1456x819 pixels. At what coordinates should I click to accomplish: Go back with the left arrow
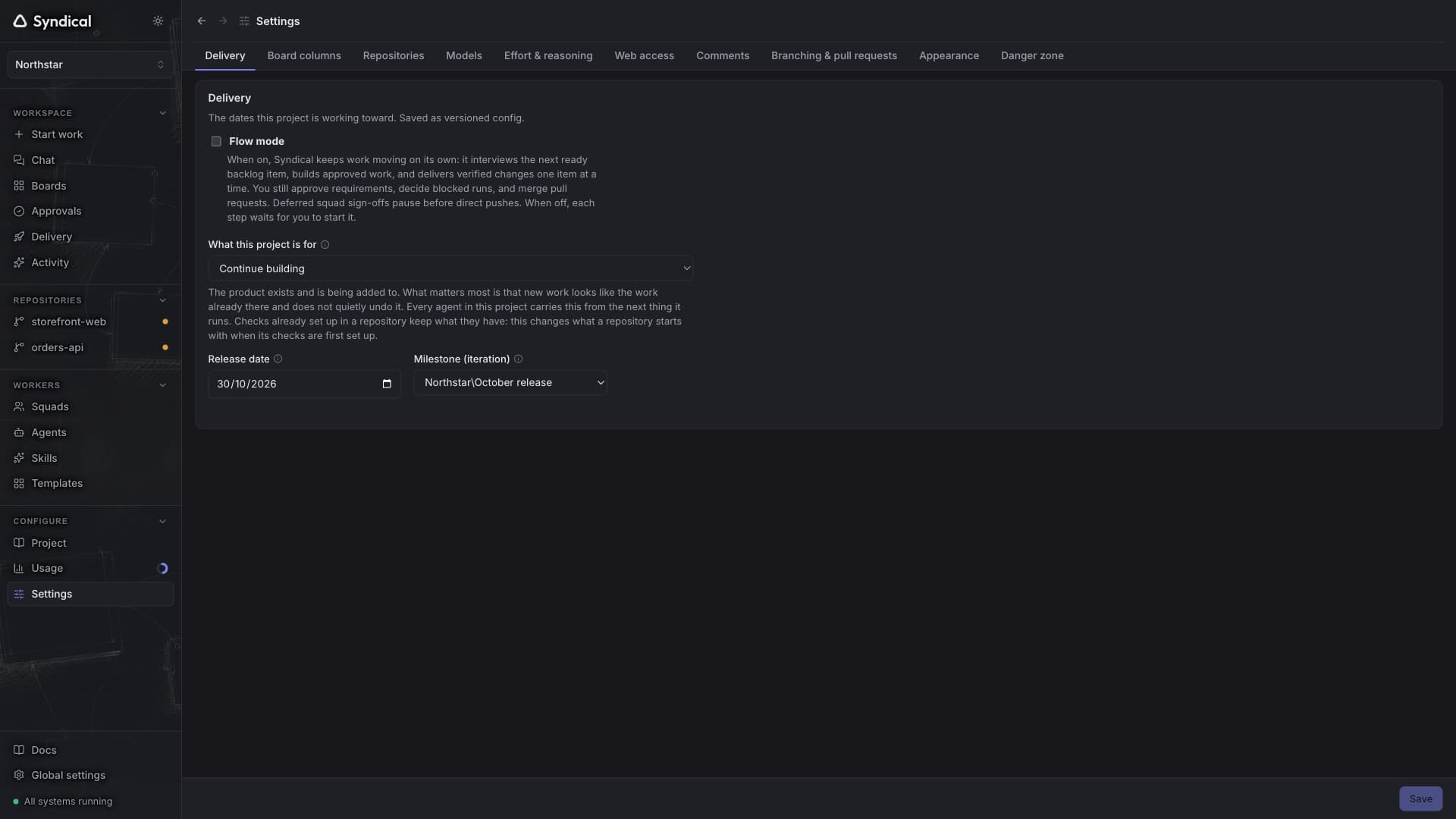point(202,21)
